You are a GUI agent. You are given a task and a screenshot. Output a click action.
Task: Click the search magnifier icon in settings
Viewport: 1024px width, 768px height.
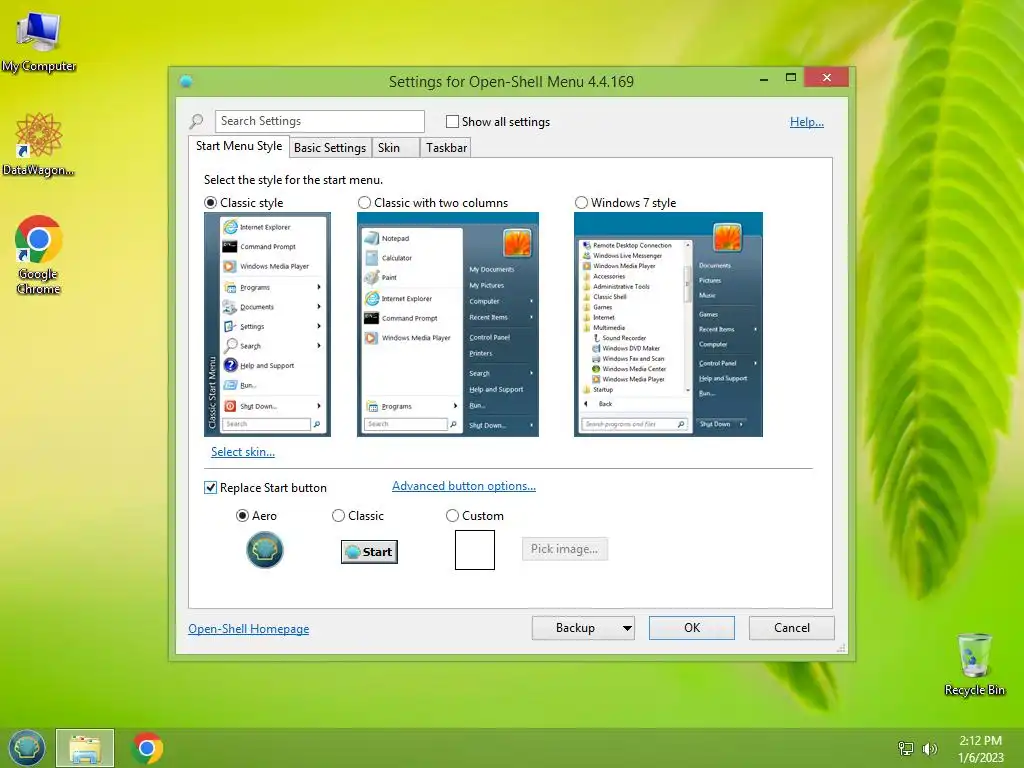197,121
